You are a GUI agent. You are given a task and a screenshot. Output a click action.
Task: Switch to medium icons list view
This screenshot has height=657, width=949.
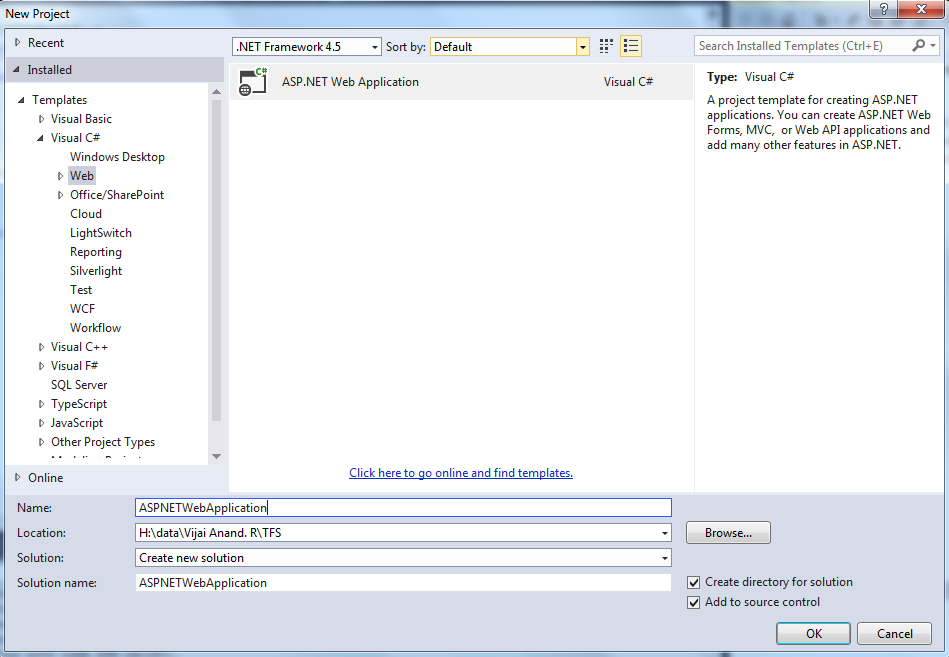click(x=631, y=46)
